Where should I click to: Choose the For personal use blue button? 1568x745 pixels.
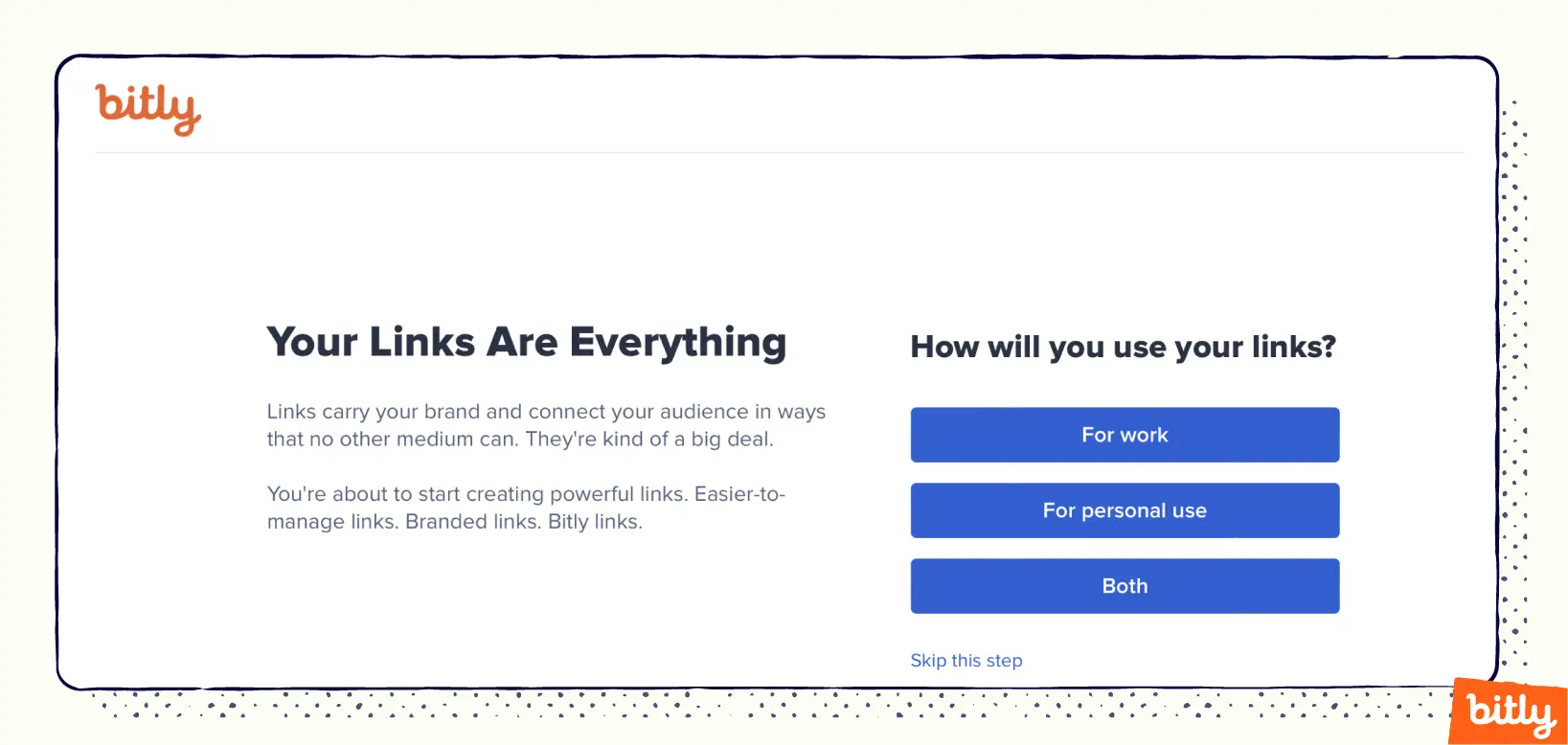(x=1124, y=510)
